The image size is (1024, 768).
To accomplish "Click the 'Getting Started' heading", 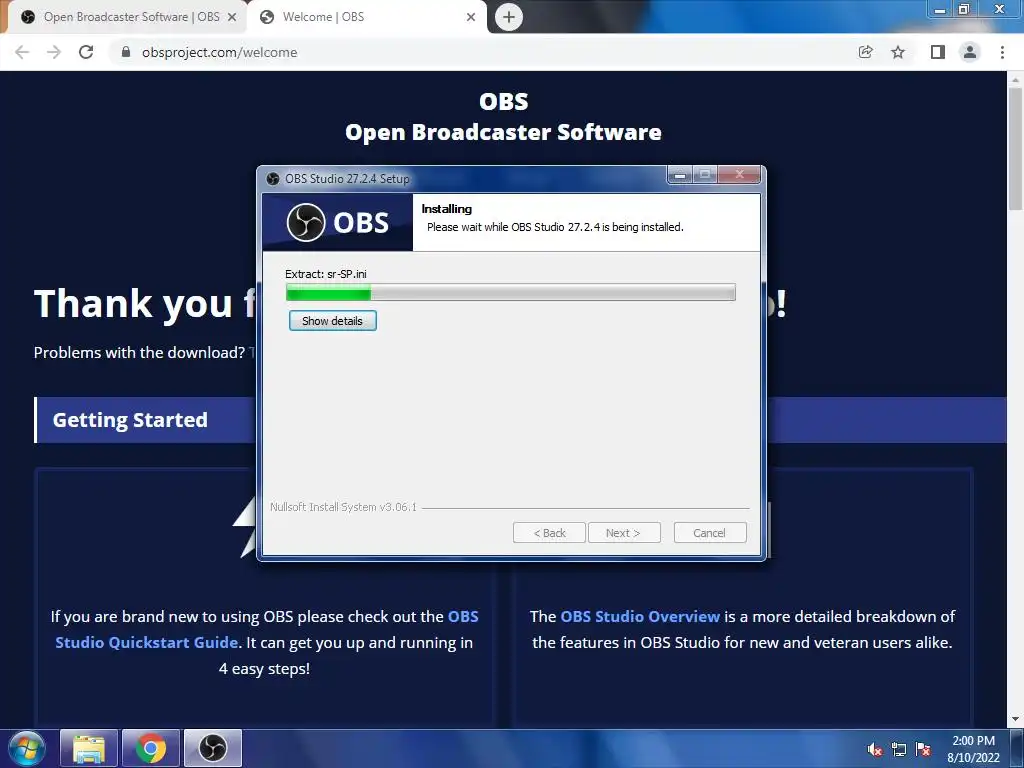I will (x=130, y=420).
